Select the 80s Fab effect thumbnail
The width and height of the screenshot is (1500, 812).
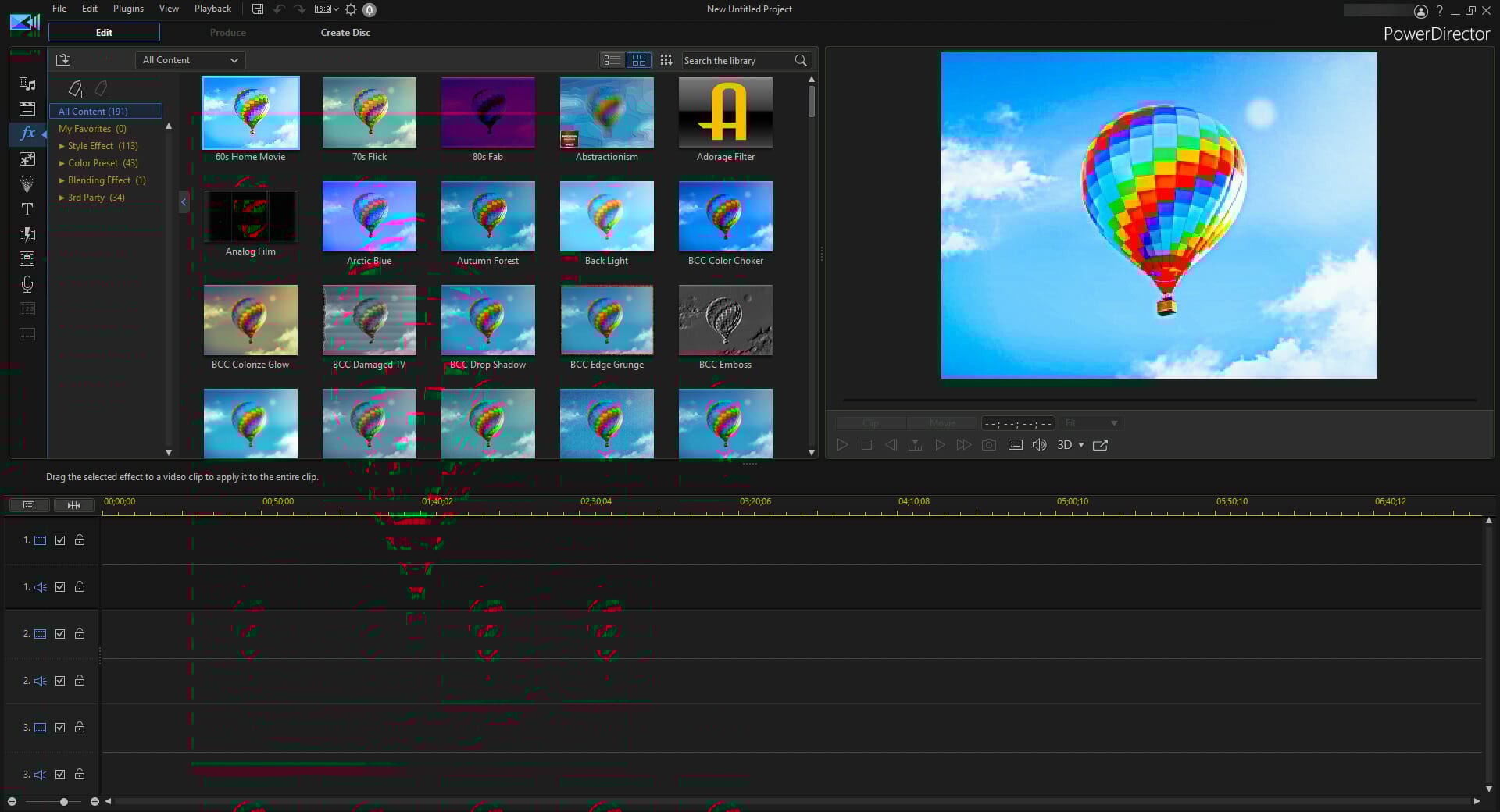coord(488,112)
